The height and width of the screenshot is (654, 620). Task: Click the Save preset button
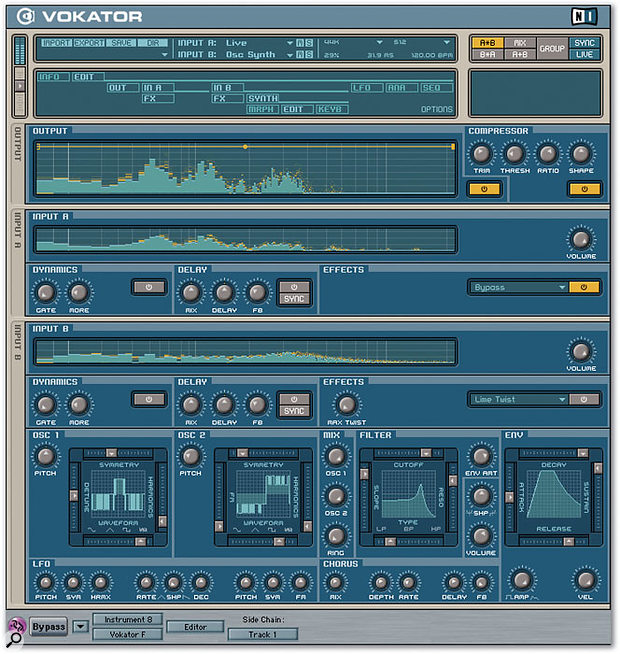[121, 43]
